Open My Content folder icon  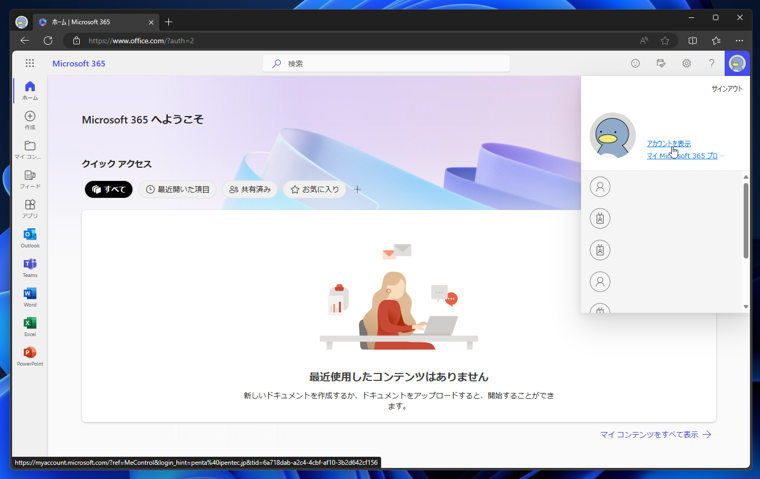click(x=30, y=149)
